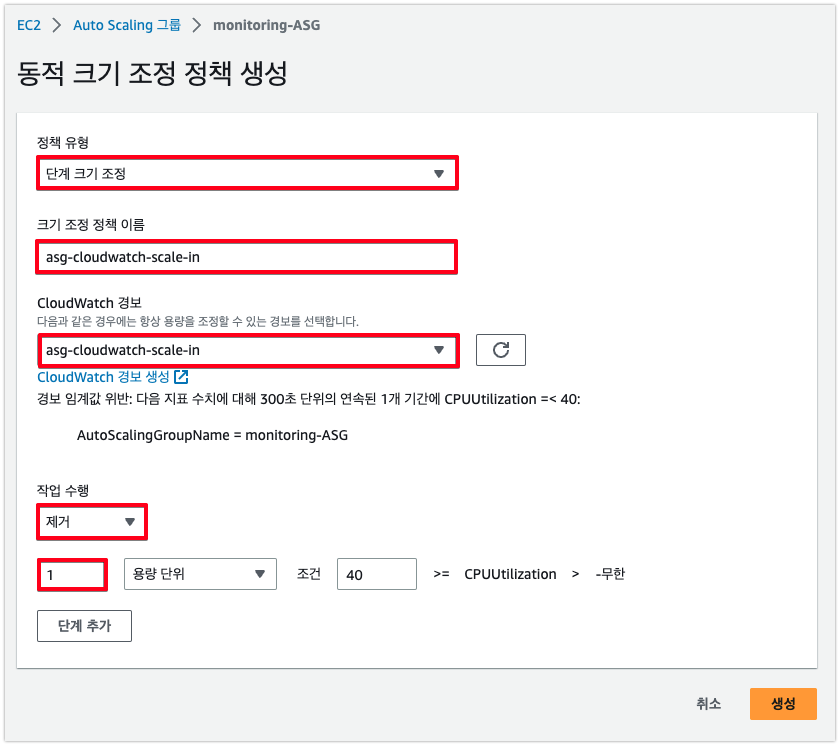This screenshot has width=840, height=746.
Task: Open the 정책 유형 dropdown showing 단계 크기 조정
Action: coord(247,173)
